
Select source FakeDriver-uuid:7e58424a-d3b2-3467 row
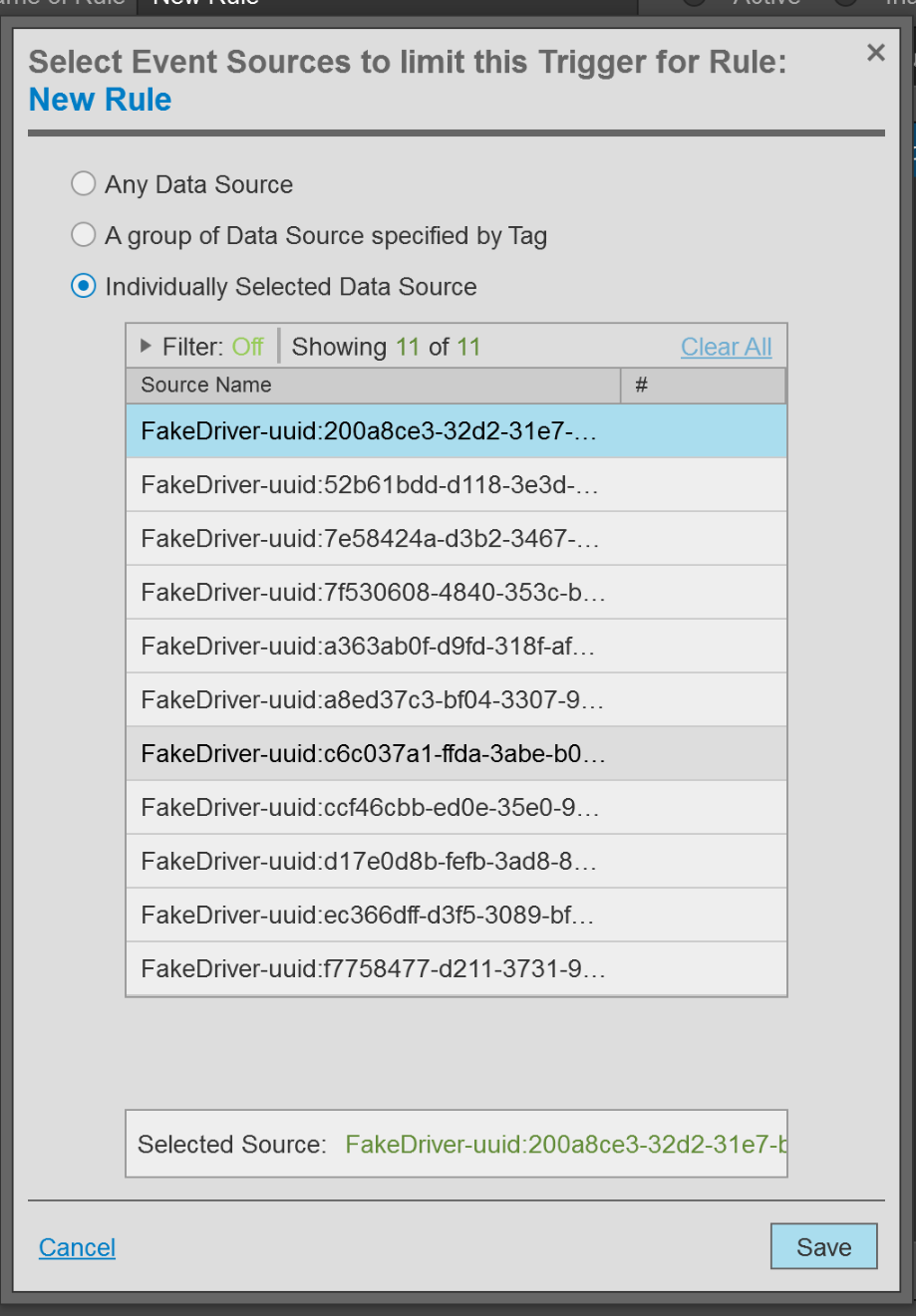coord(457,539)
